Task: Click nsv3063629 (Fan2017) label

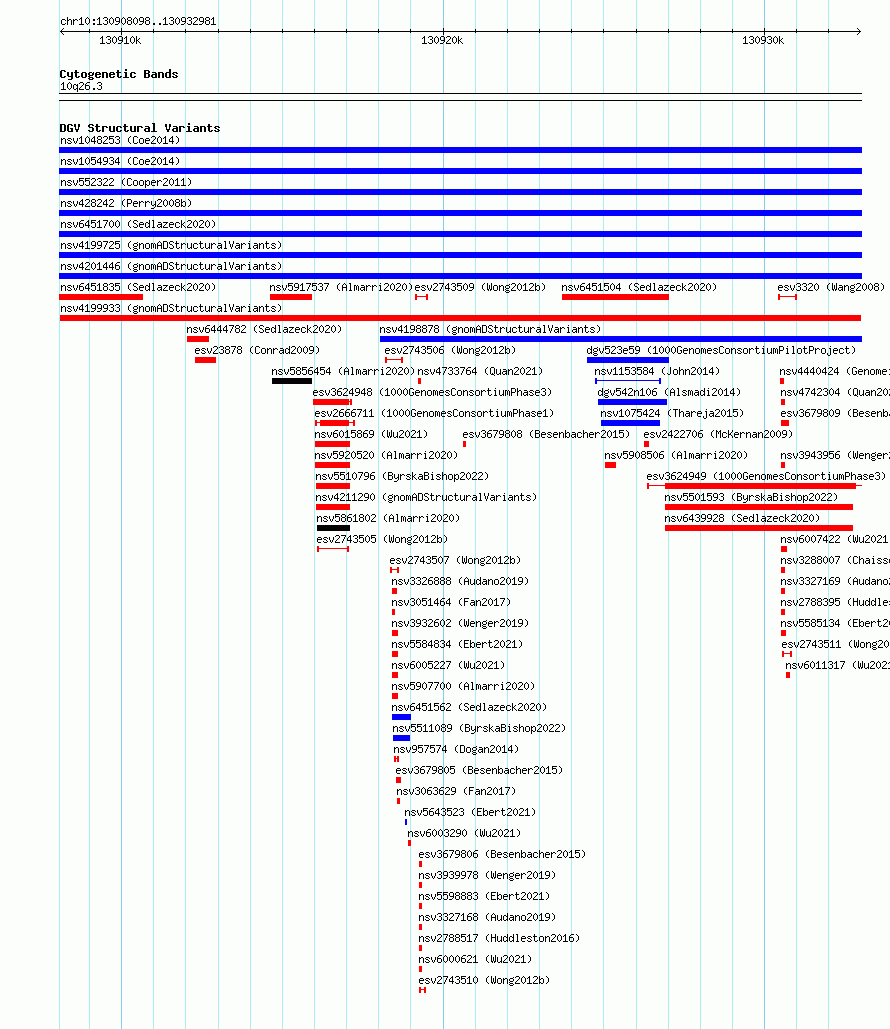Action: pyautogui.click(x=456, y=791)
